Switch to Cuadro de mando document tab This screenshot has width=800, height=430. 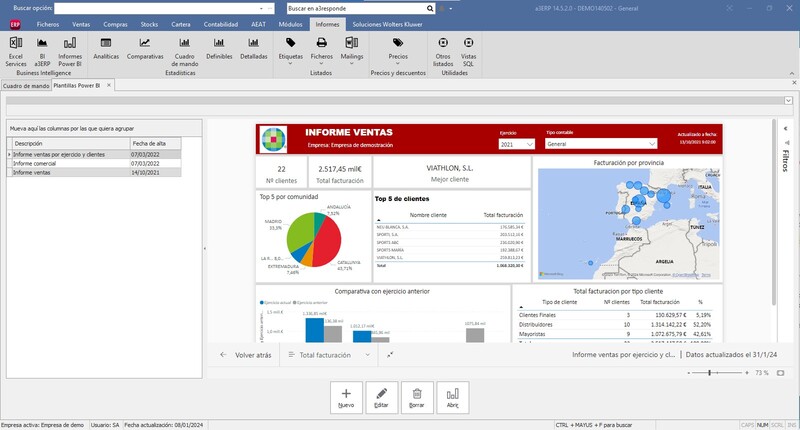click(27, 86)
